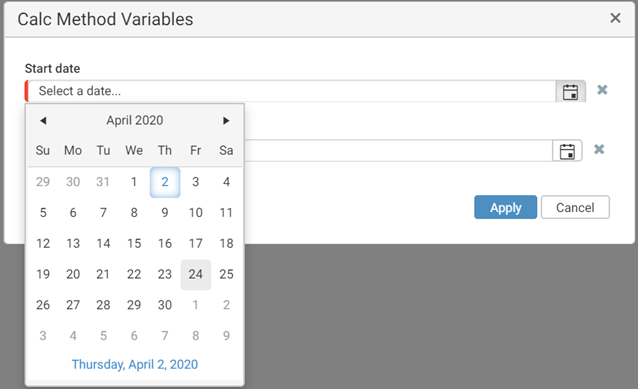Screen dimensions: 638x389
Task: Click the Thursday, April 2, 2020 today link
Action: click(135, 364)
